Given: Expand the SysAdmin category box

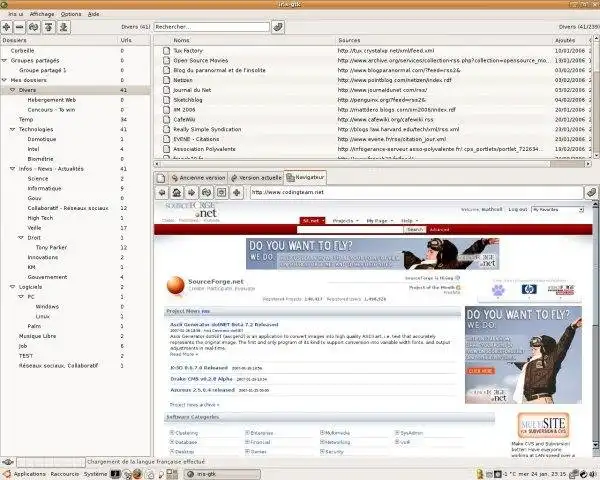Looking at the screenshot, I should tap(397, 433).
